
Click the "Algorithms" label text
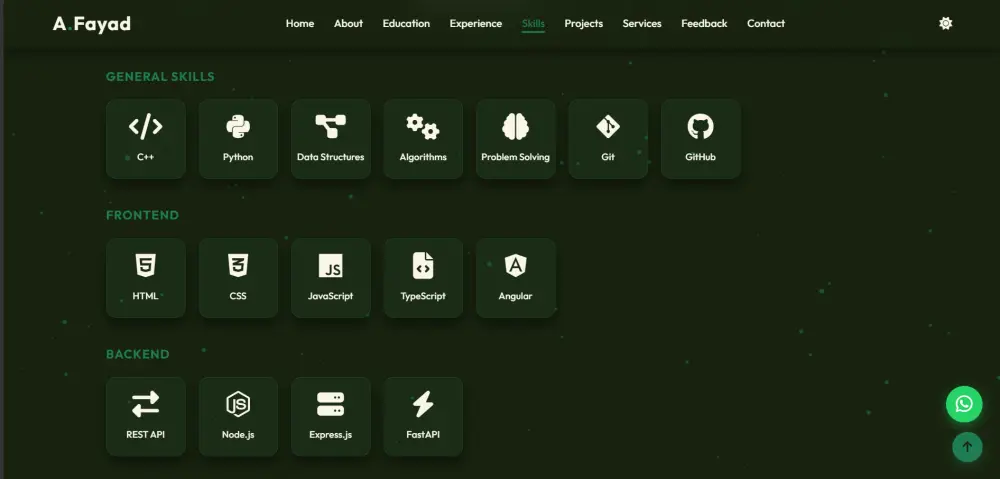click(423, 157)
